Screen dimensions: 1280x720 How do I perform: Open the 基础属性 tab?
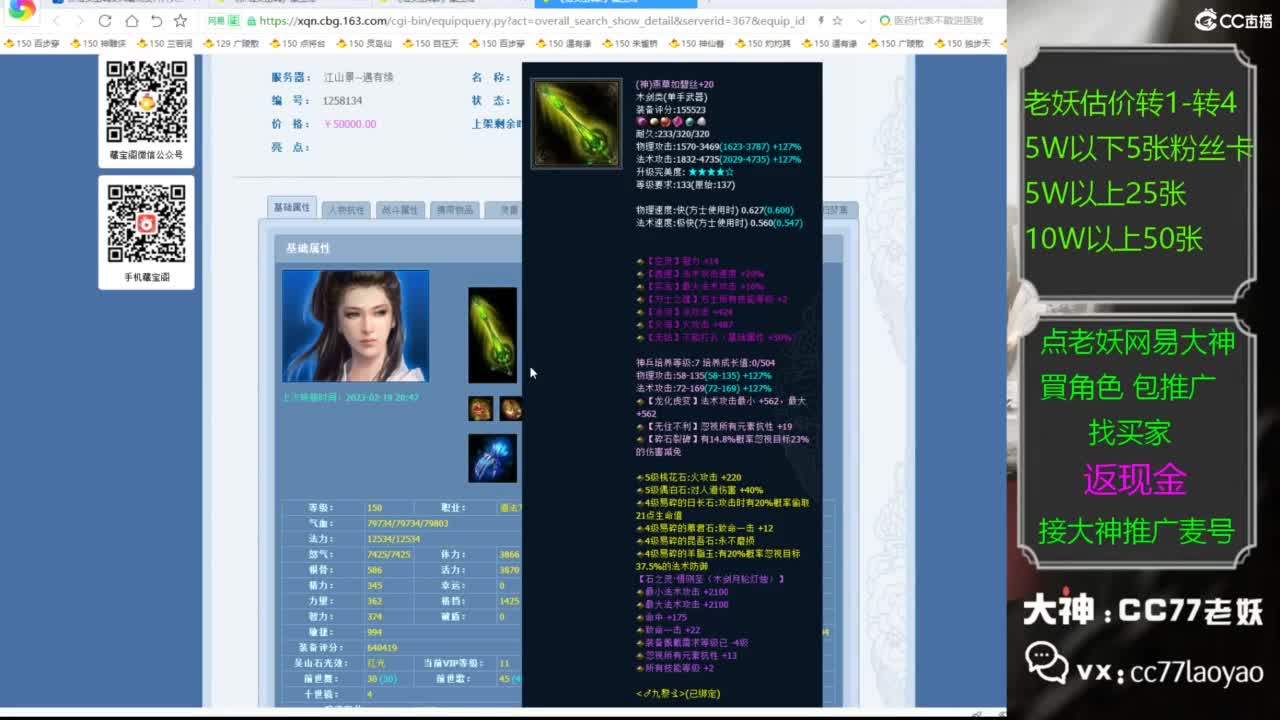[x=292, y=207]
